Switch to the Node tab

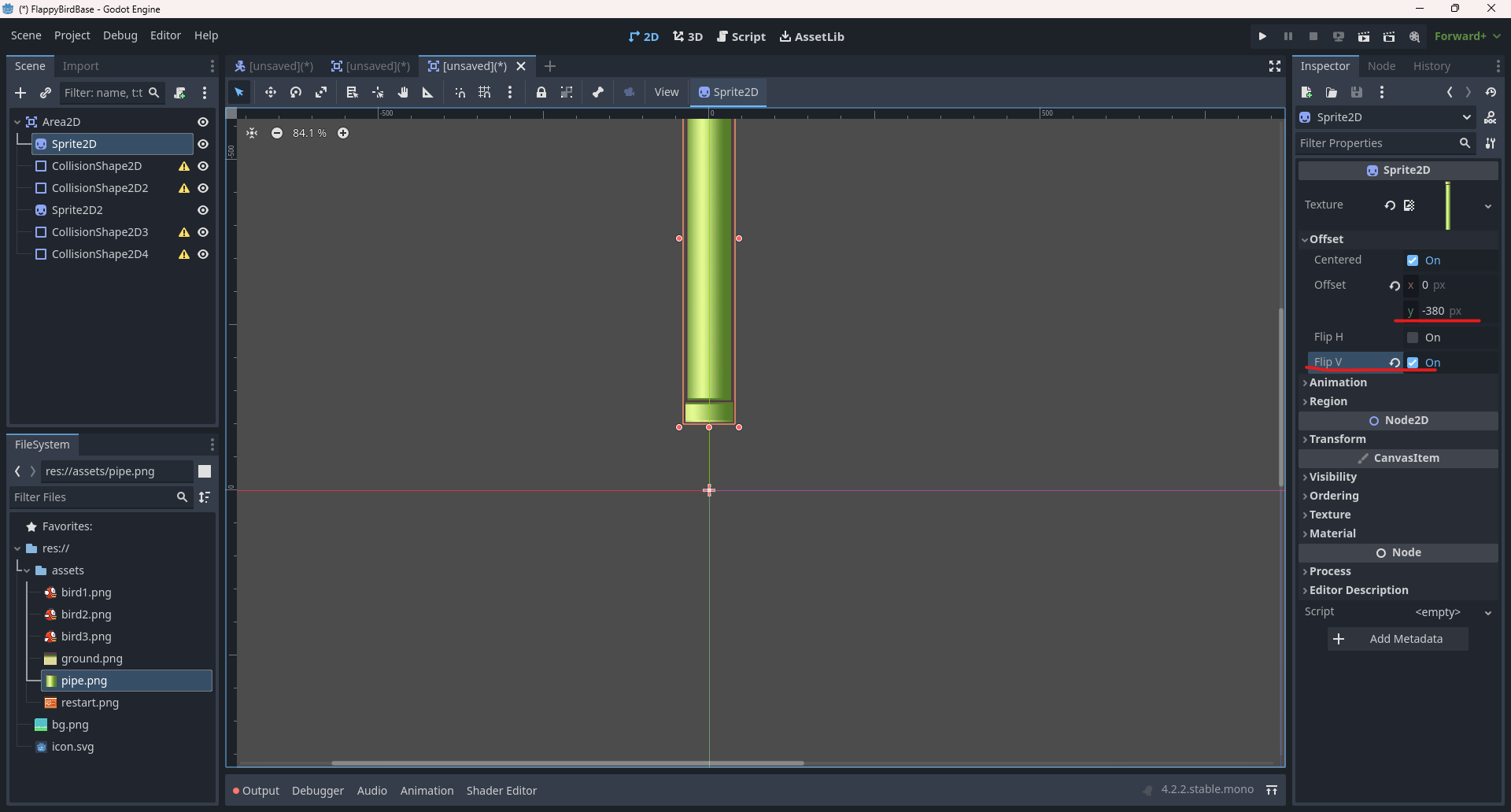click(x=1381, y=66)
